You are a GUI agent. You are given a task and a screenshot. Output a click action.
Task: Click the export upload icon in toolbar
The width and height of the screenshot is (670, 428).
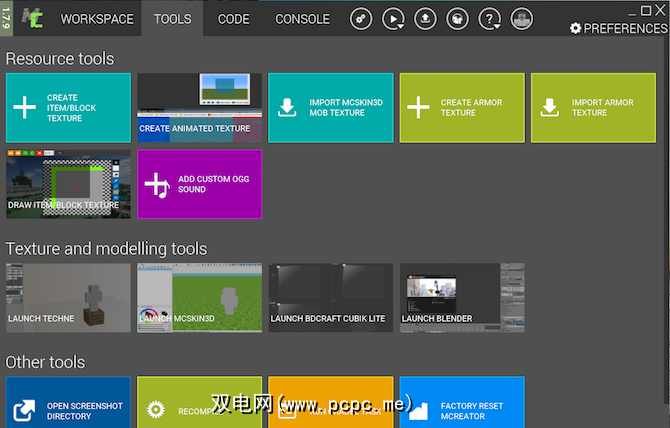coord(425,19)
